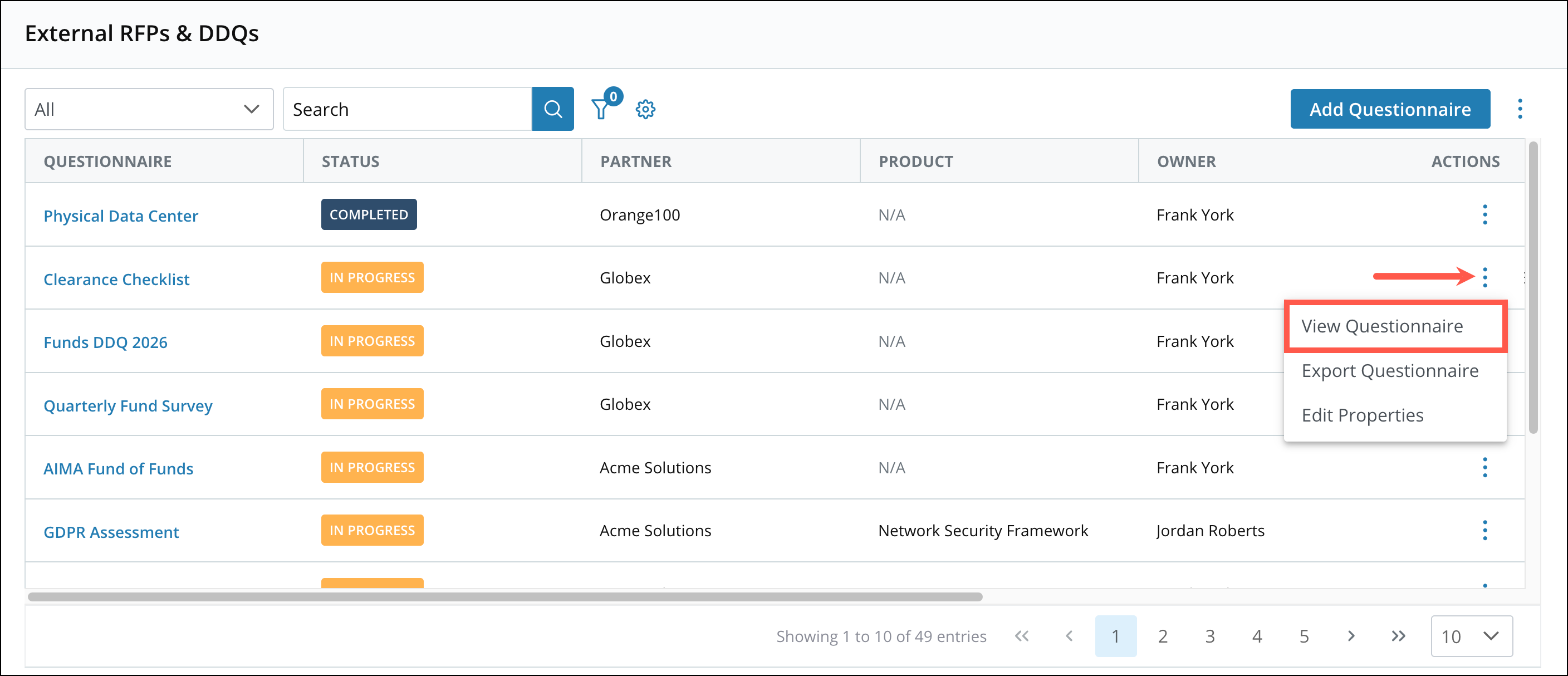This screenshot has height=676, width=1568.
Task: Click the Add Questionnaire button
Action: [x=1390, y=110]
